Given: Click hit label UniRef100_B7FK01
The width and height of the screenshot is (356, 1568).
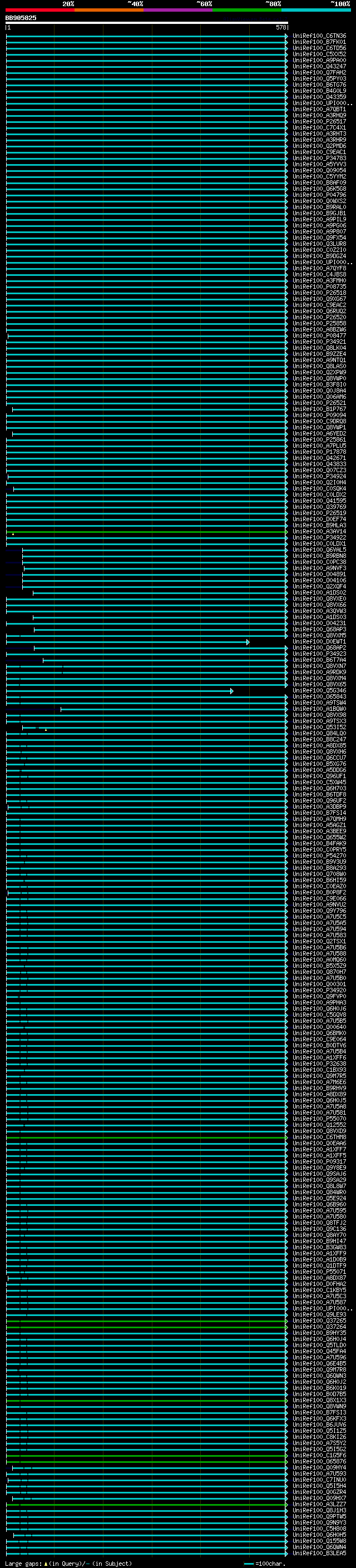Looking at the screenshot, I should (319, 42).
